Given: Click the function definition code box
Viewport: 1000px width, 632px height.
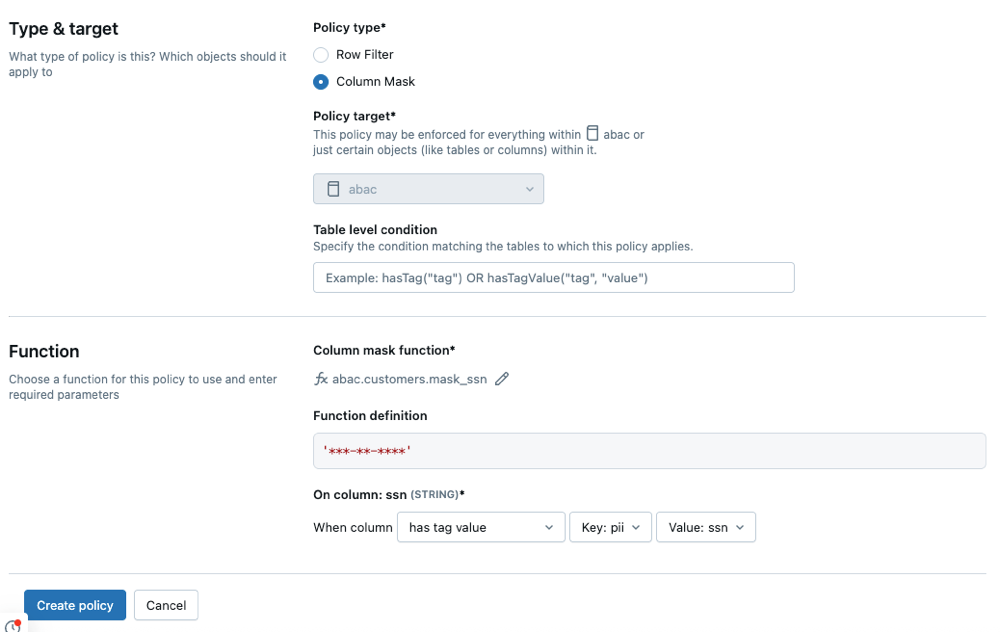Looking at the screenshot, I should pyautogui.click(x=649, y=451).
